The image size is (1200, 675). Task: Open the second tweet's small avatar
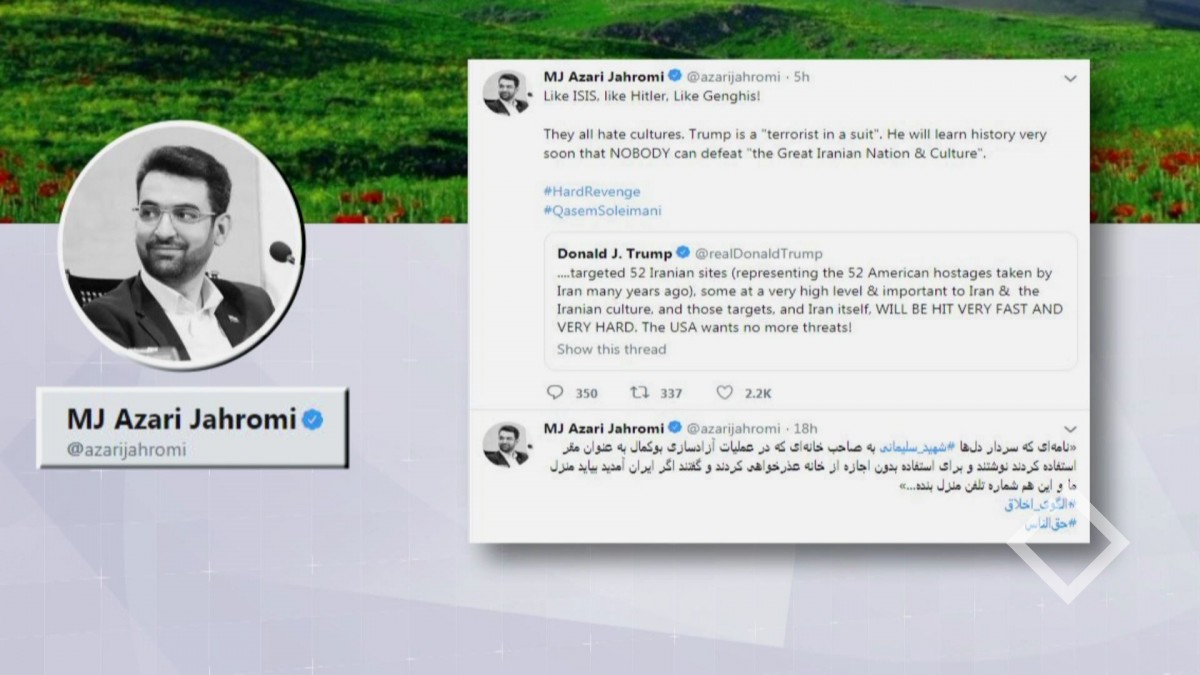click(x=506, y=444)
